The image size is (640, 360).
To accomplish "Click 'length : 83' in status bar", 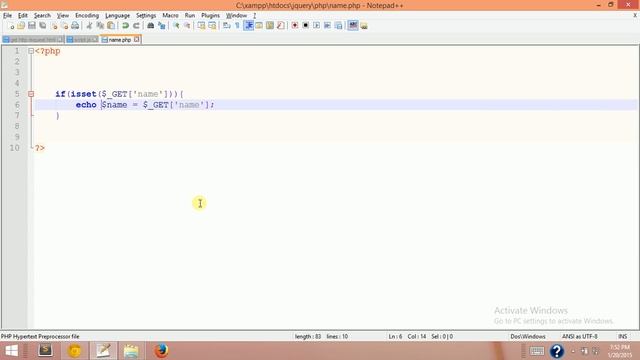I will pyautogui.click(x=308, y=336).
